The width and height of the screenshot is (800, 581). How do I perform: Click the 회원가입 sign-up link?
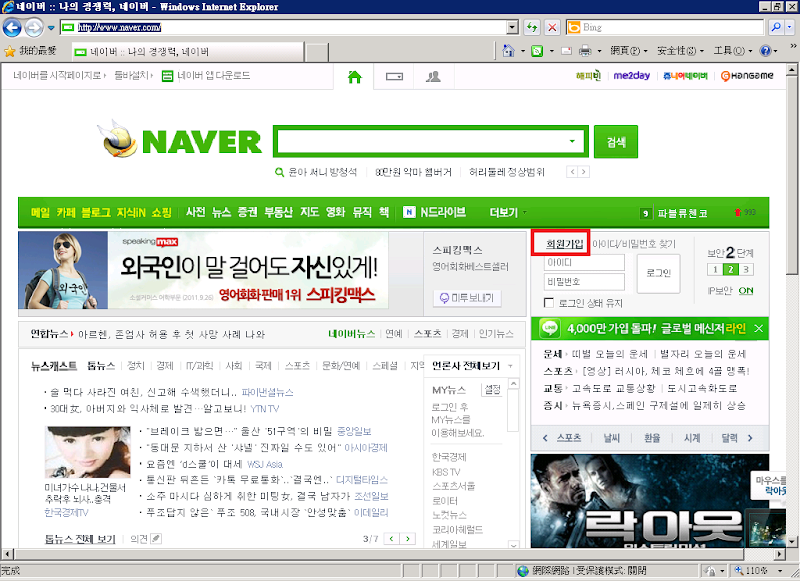click(x=564, y=244)
